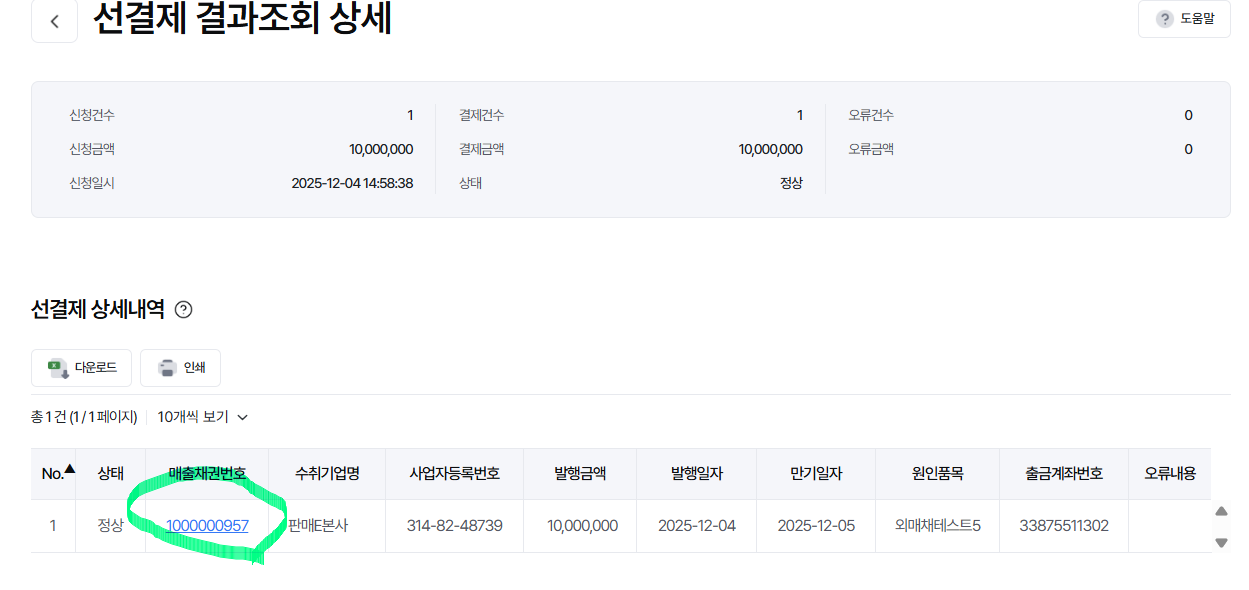Click the 매출채권번호 column header

pos(207,474)
